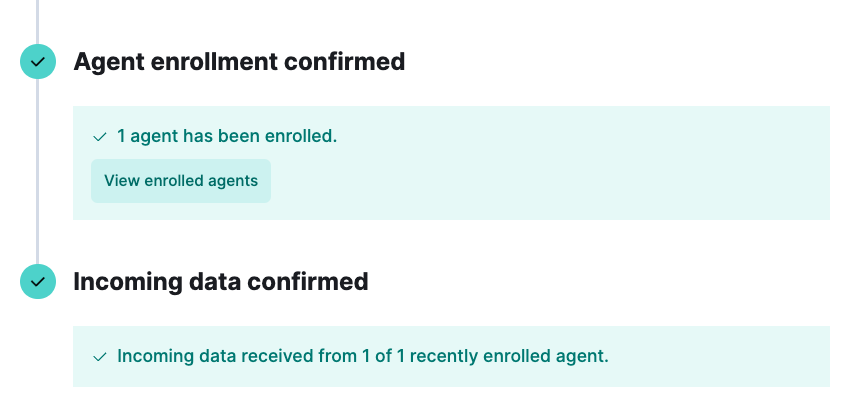The height and width of the screenshot is (408, 858).
Task: Click the word 'agents' on the View enrolled button
Action: pyautogui.click(x=234, y=181)
